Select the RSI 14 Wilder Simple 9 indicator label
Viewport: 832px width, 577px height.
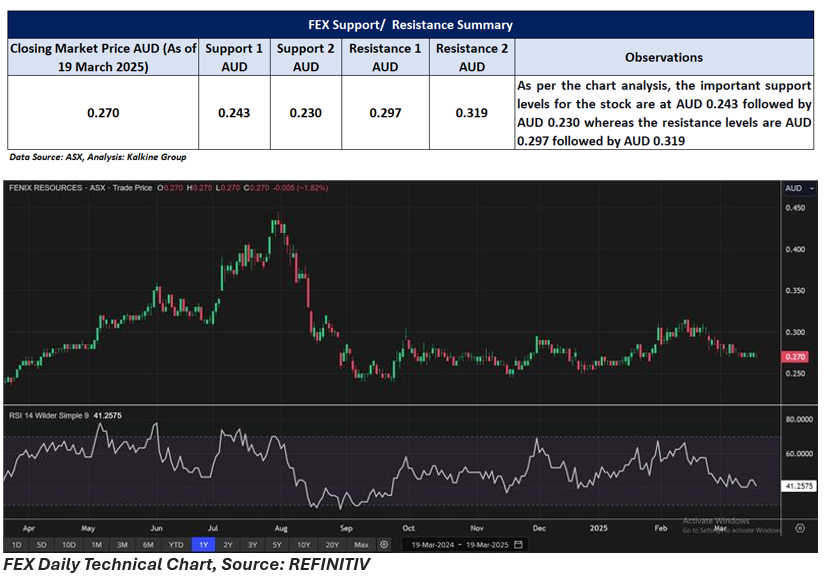click(x=49, y=416)
